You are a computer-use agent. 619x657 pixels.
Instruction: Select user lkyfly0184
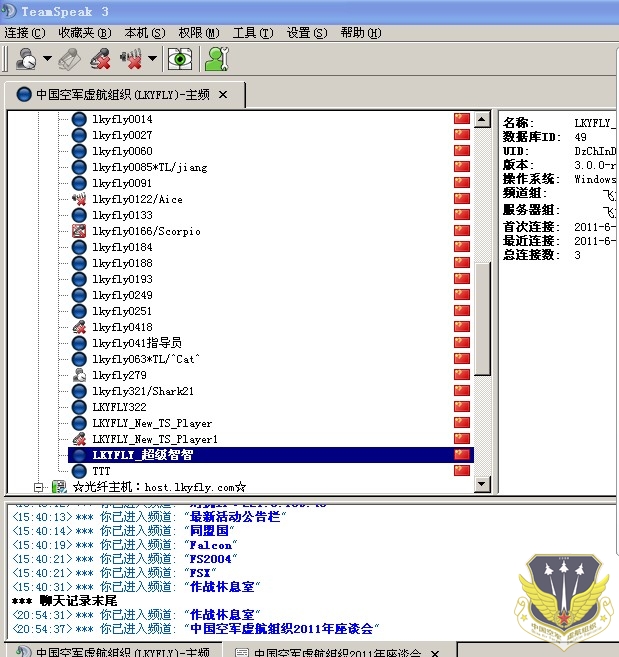pyautogui.click(x=122, y=247)
